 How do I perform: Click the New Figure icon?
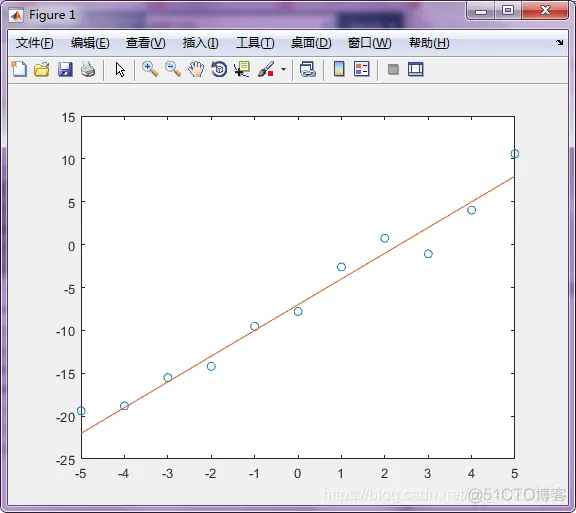(x=19, y=69)
